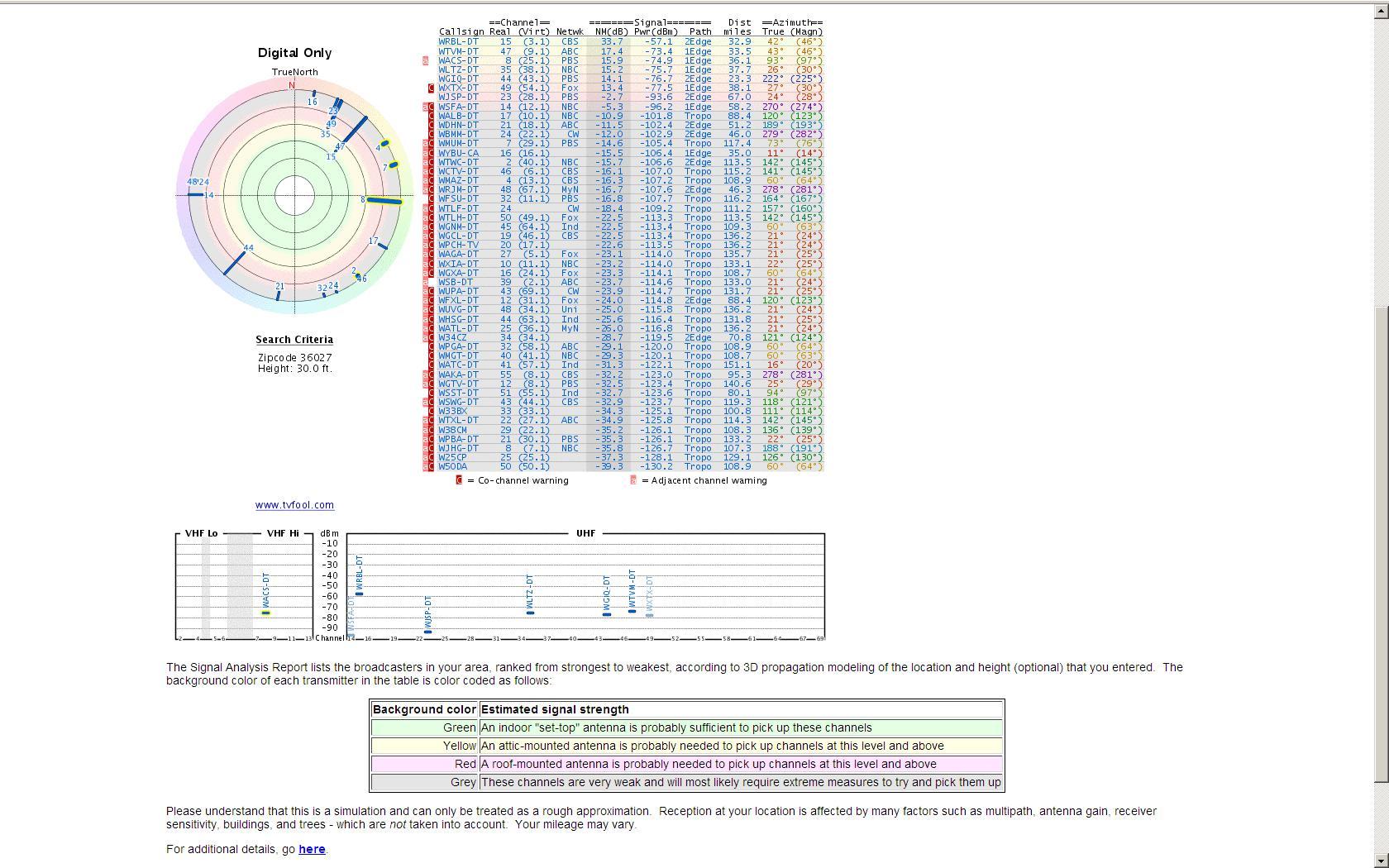Image resolution: width=1389 pixels, height=868 pixels.
Task: Click the 'TrueNorth' label above radar plot
Action: point(294,72)
